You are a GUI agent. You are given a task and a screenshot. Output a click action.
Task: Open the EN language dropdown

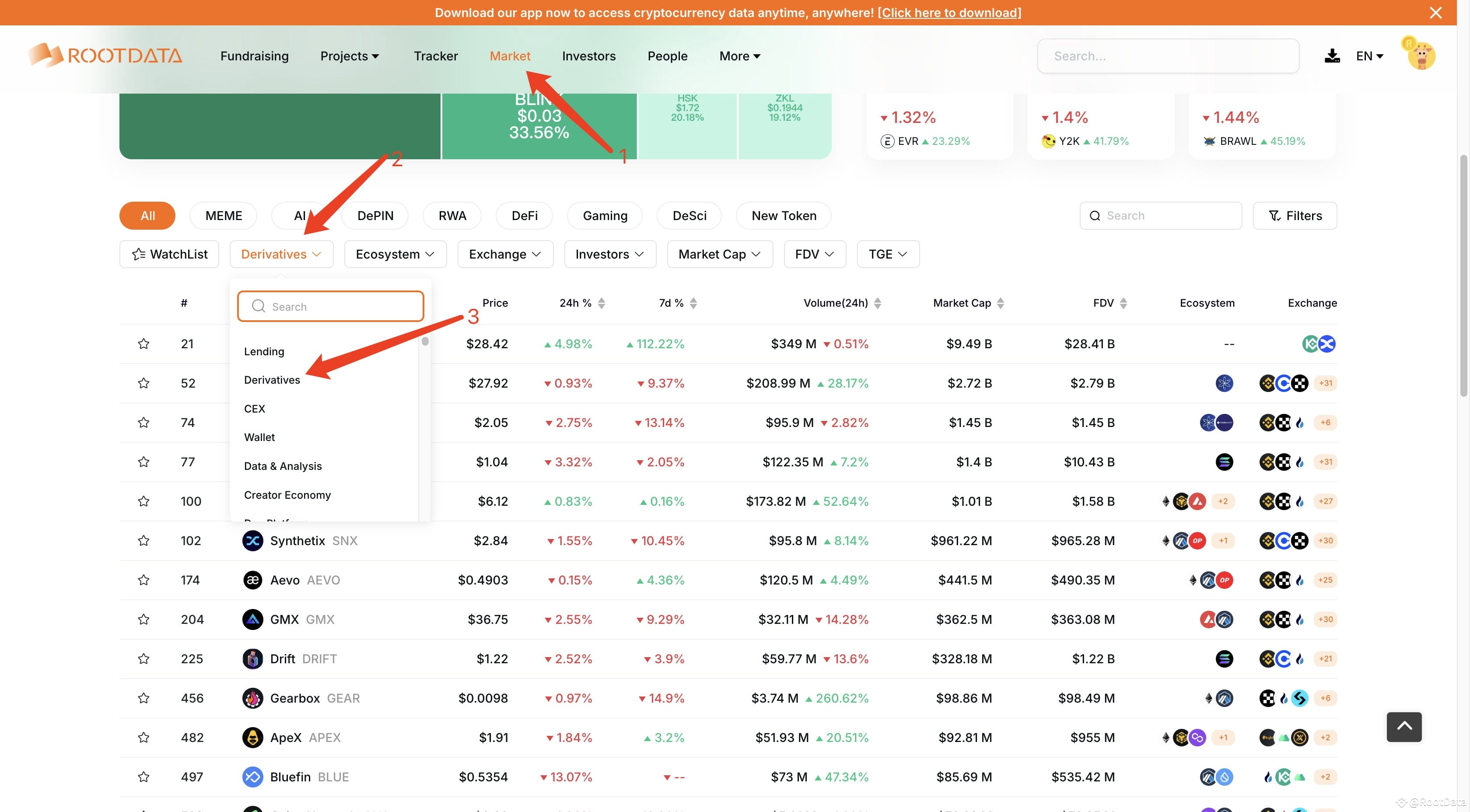1369,56
